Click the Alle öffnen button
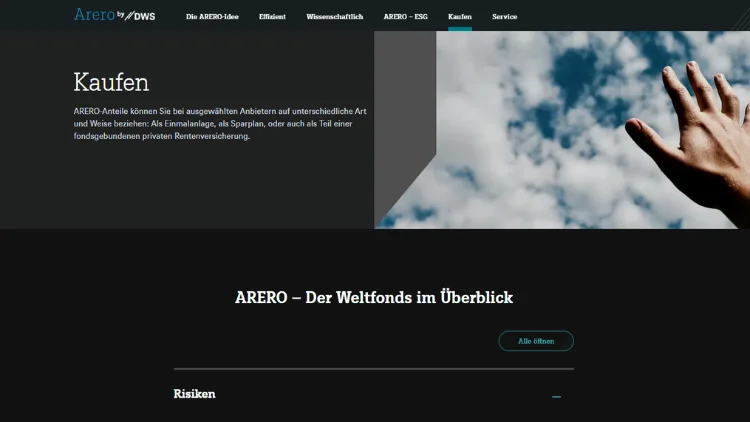This screenshot has width=750, height=422. (x=536, y=341)
